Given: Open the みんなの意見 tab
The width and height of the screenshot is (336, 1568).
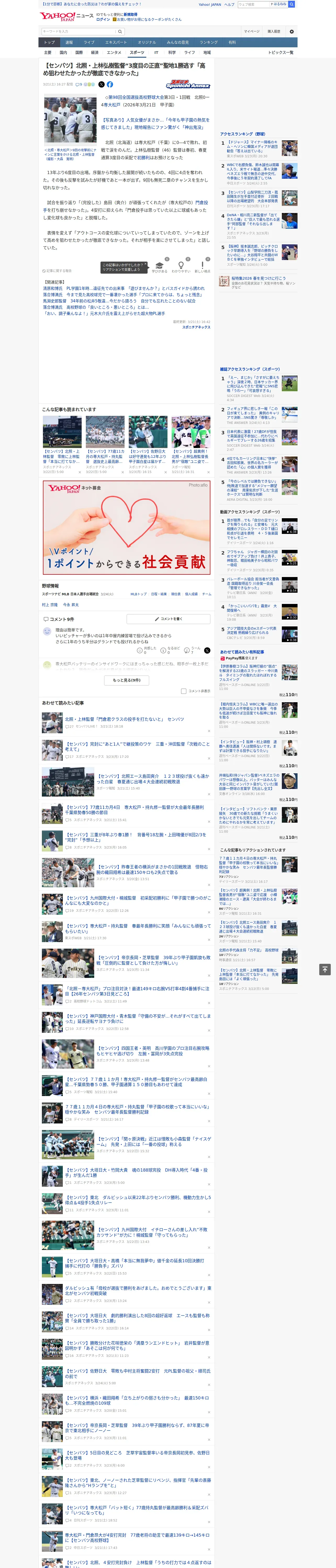Looking at the screenshot, I should [177, 43].
